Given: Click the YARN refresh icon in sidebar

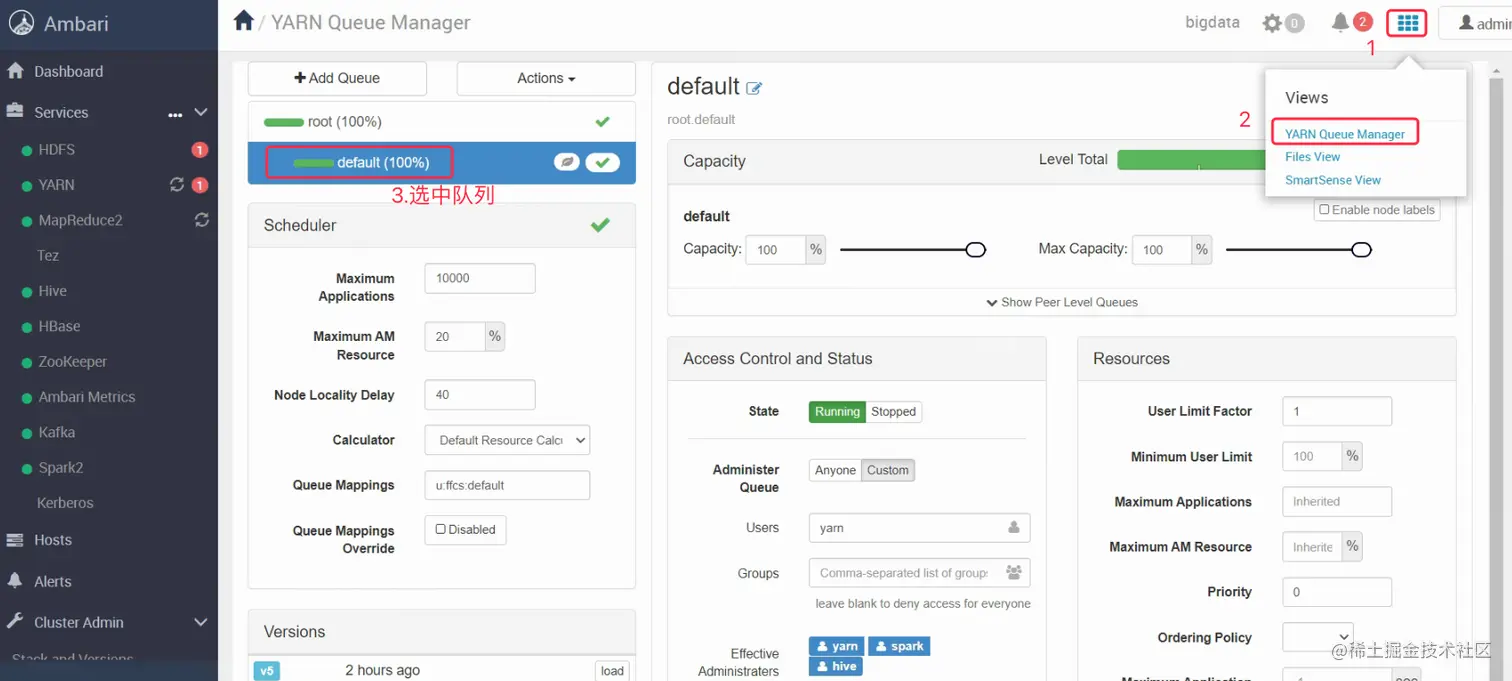Looking at the screenshot, I should [177, 184].
